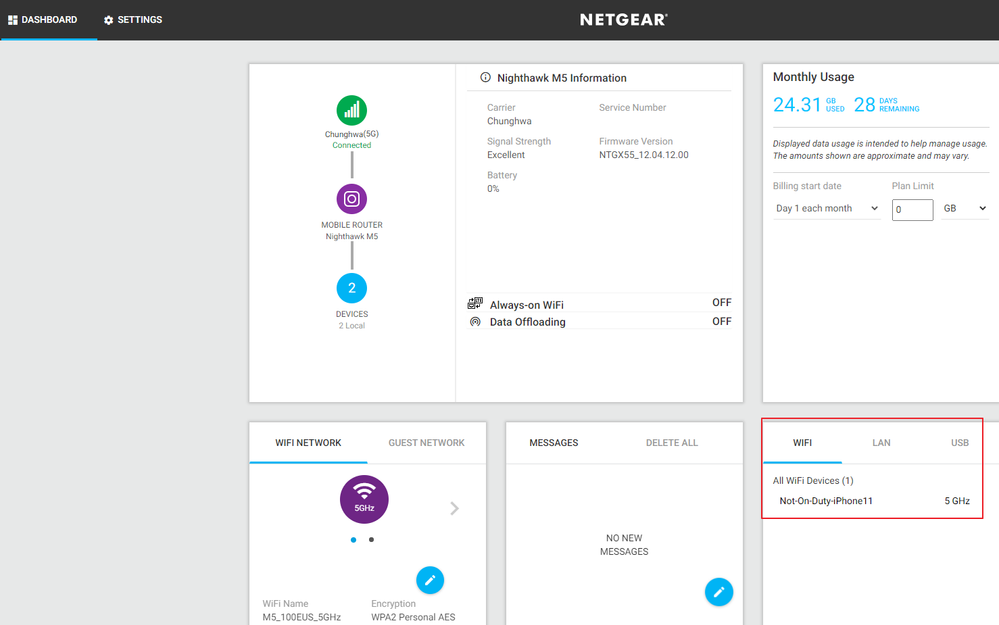Open the Dashboard tab
This screenshot has width=999, height=625.
pos(43,20)
